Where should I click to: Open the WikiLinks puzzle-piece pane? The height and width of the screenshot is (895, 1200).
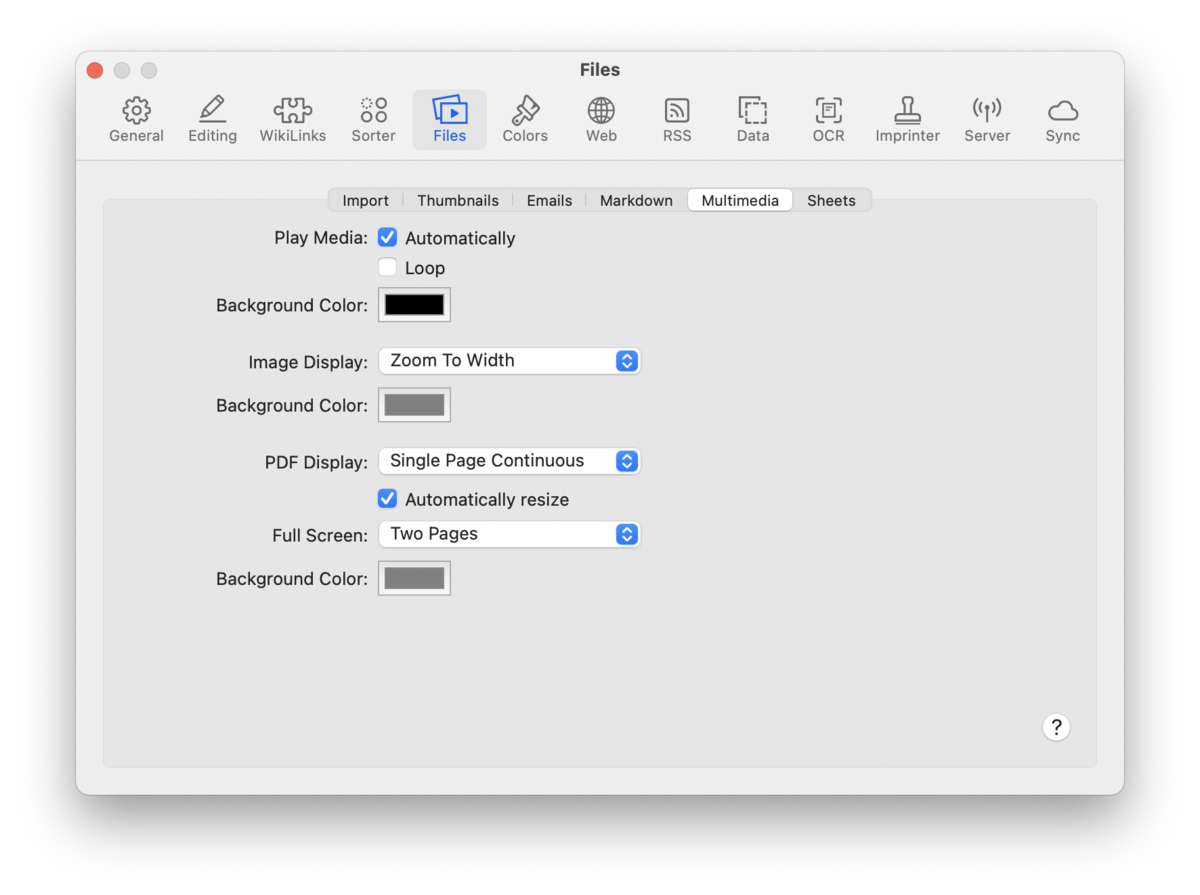[292, 120]
